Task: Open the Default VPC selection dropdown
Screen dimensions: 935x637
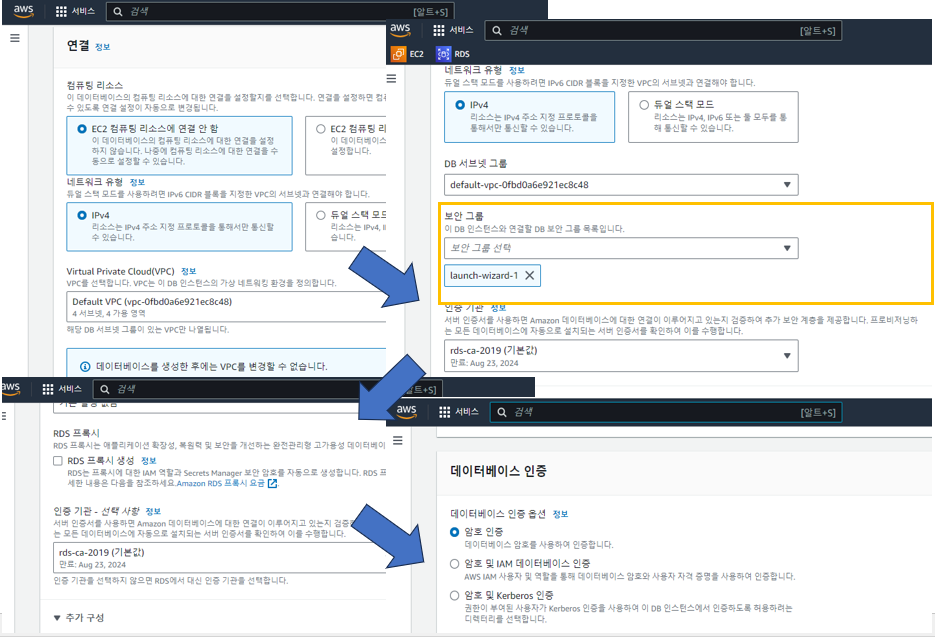Action: point(226,307)
